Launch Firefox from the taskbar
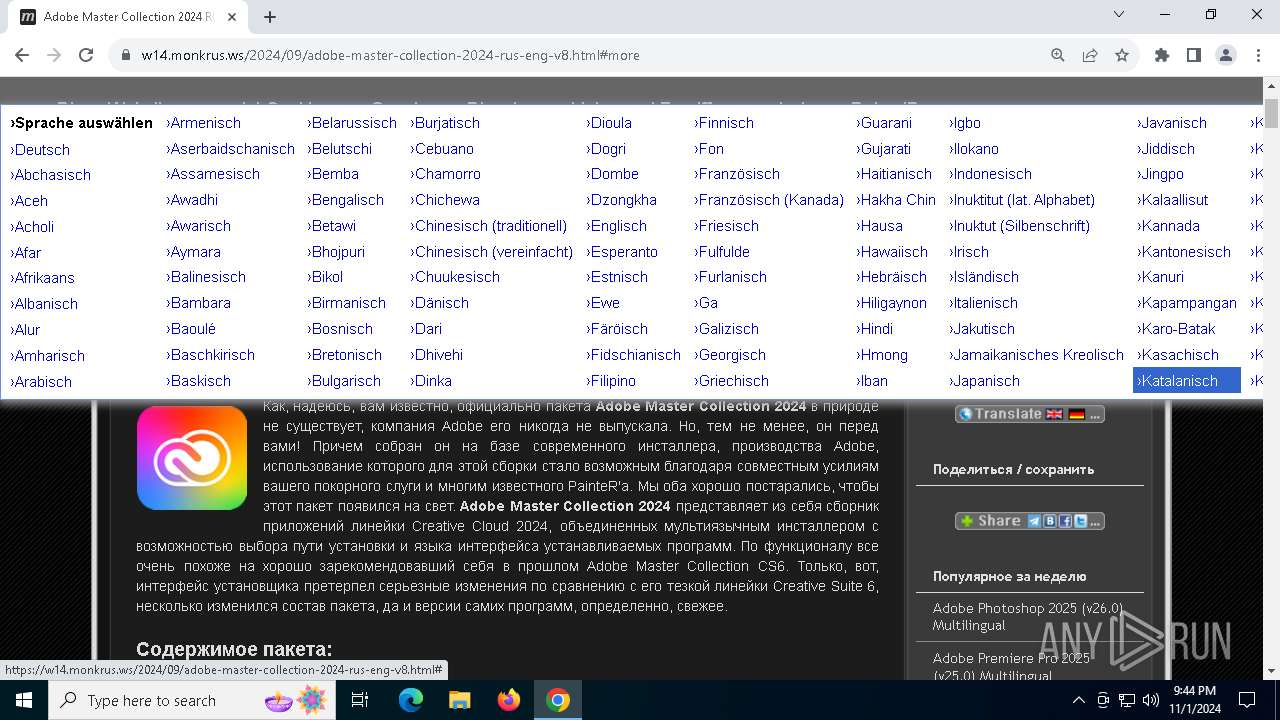1280x720 pixels. (x=509, y=700)
